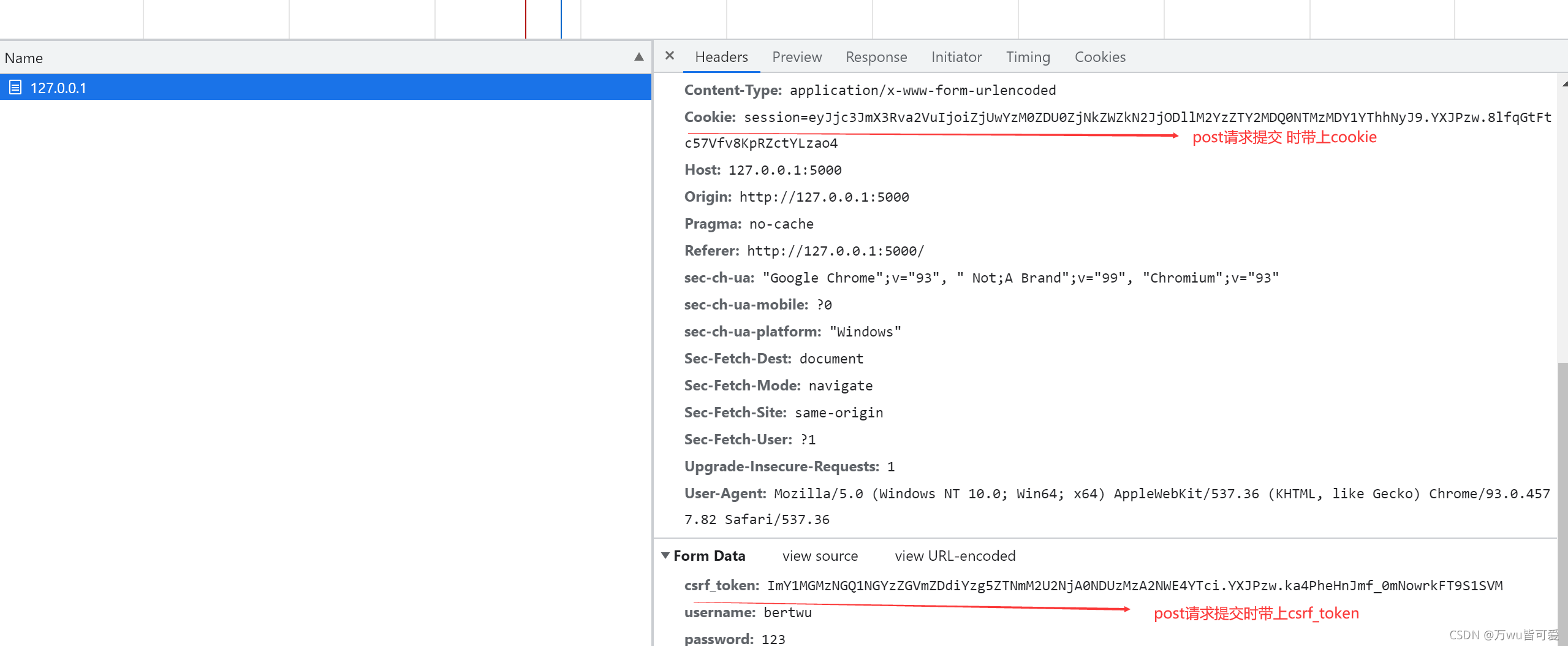Click view source for Form Data
Screen dimensions: 1568x646
tap(820, 556)
